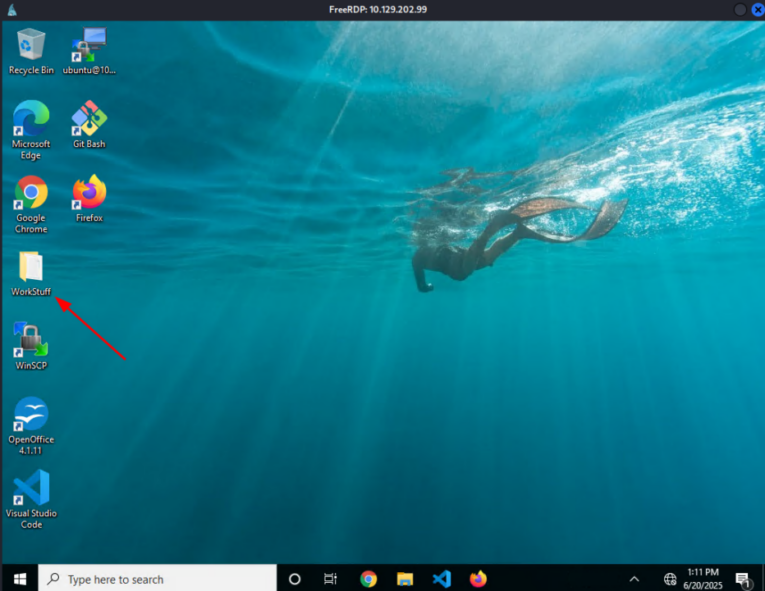The height and width of the screenshot is (591, 765).
Task: Click the Git Bash desktop icon
Action: (x=89, y=120)
